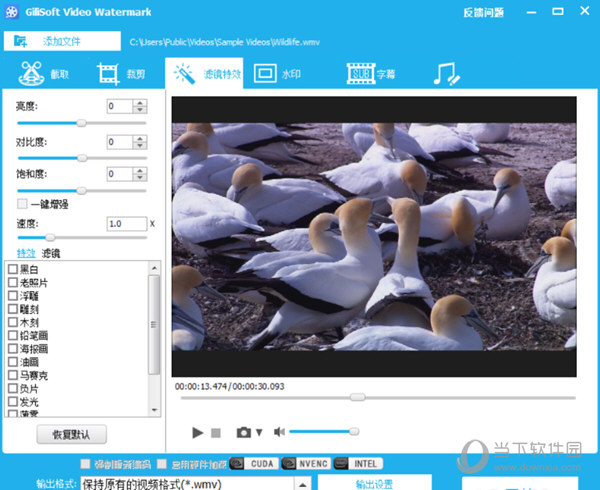Click the watermark rectangle icon

point(265,73)
